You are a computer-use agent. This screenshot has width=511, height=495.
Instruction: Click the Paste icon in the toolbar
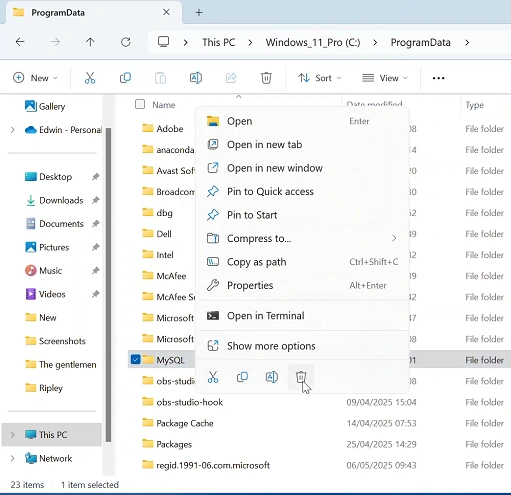click(160, 78)
